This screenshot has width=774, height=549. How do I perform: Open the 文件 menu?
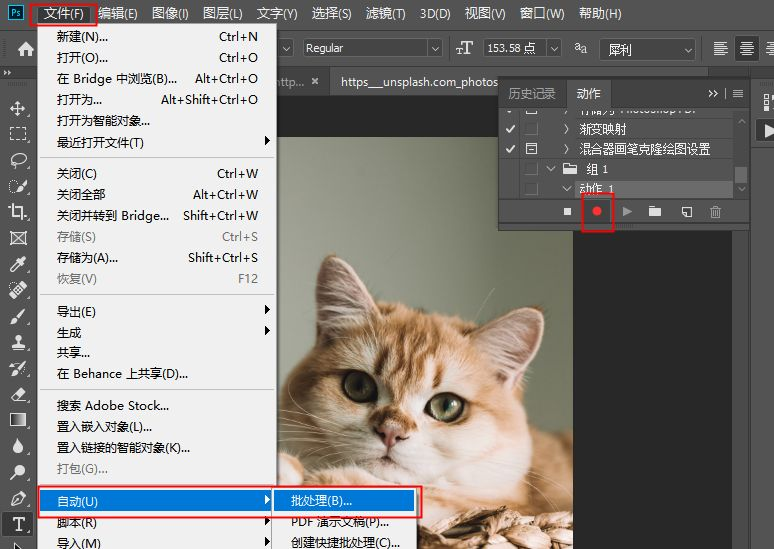63,13
